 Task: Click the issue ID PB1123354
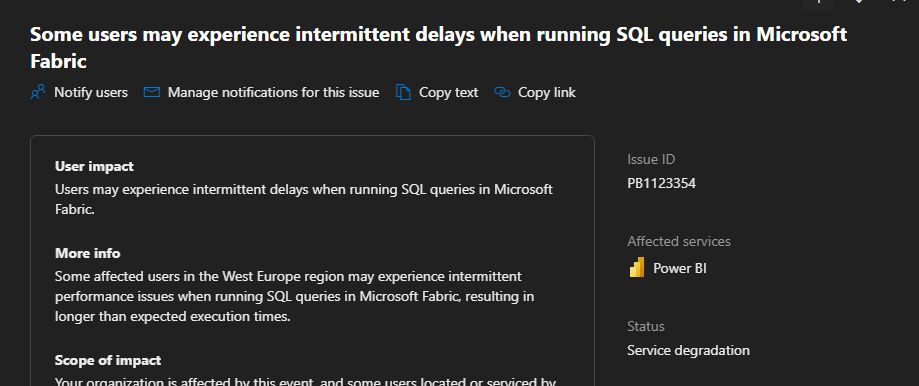click(x=662, y=183)
